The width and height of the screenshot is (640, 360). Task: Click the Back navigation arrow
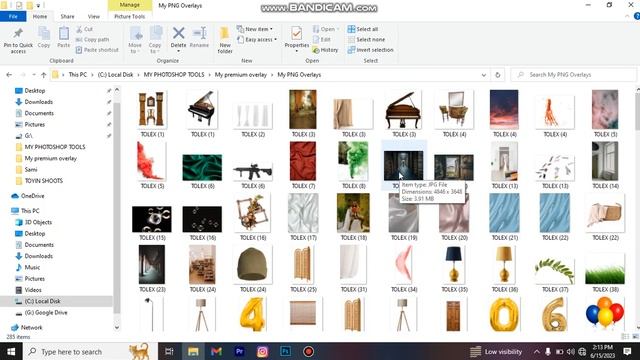pyautogui.click(x=9, y=75)
